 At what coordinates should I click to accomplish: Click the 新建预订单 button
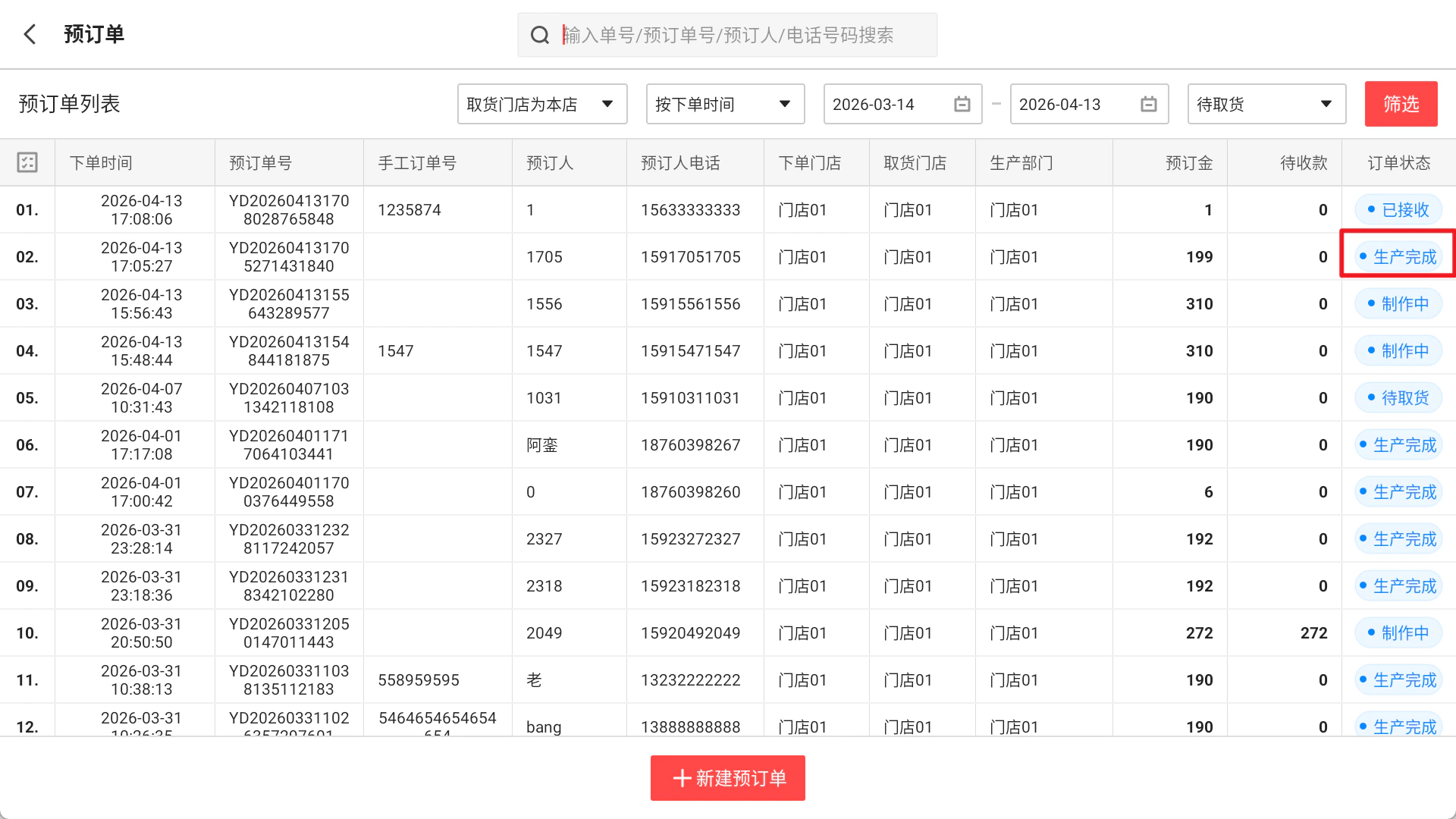(728, 778)
